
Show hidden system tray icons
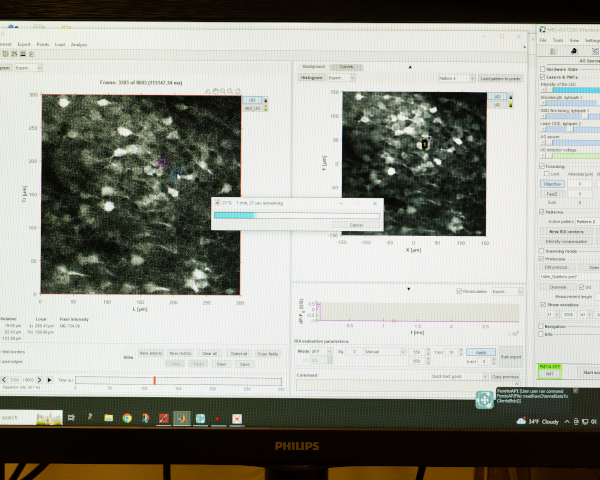(x=567, y=422)
